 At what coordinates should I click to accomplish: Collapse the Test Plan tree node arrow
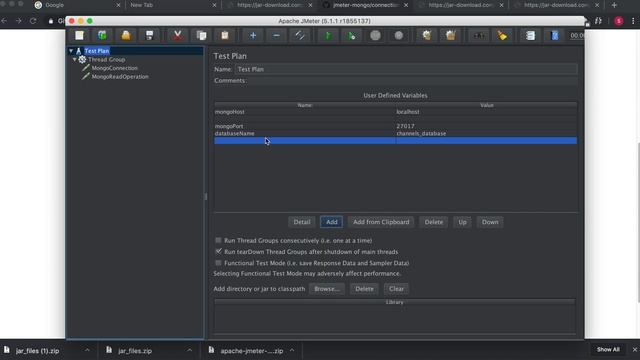click(71, 51)
